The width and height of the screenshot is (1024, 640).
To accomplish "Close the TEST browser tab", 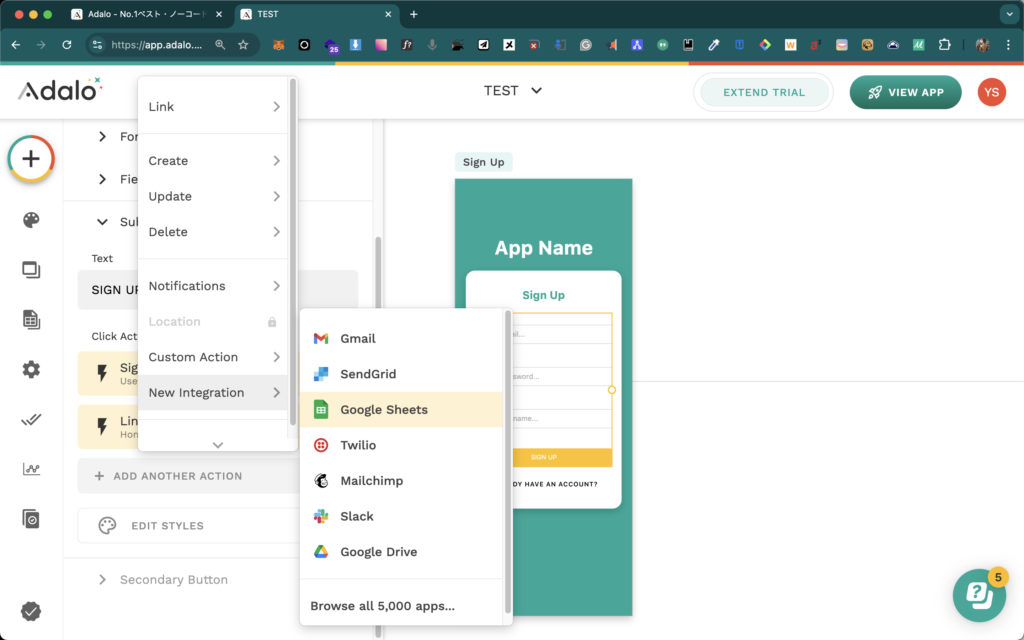I will point(388,14).
